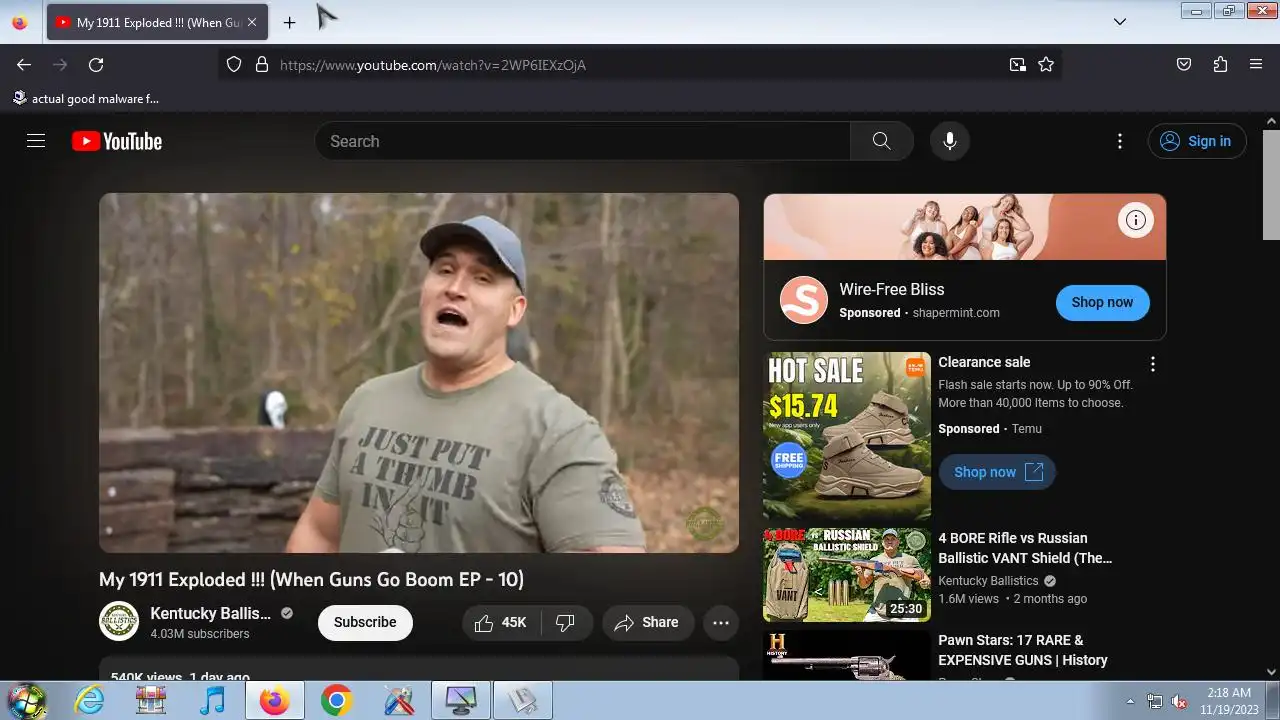Click the URL address bar
1280x720 pixels.
click(640, 65)
